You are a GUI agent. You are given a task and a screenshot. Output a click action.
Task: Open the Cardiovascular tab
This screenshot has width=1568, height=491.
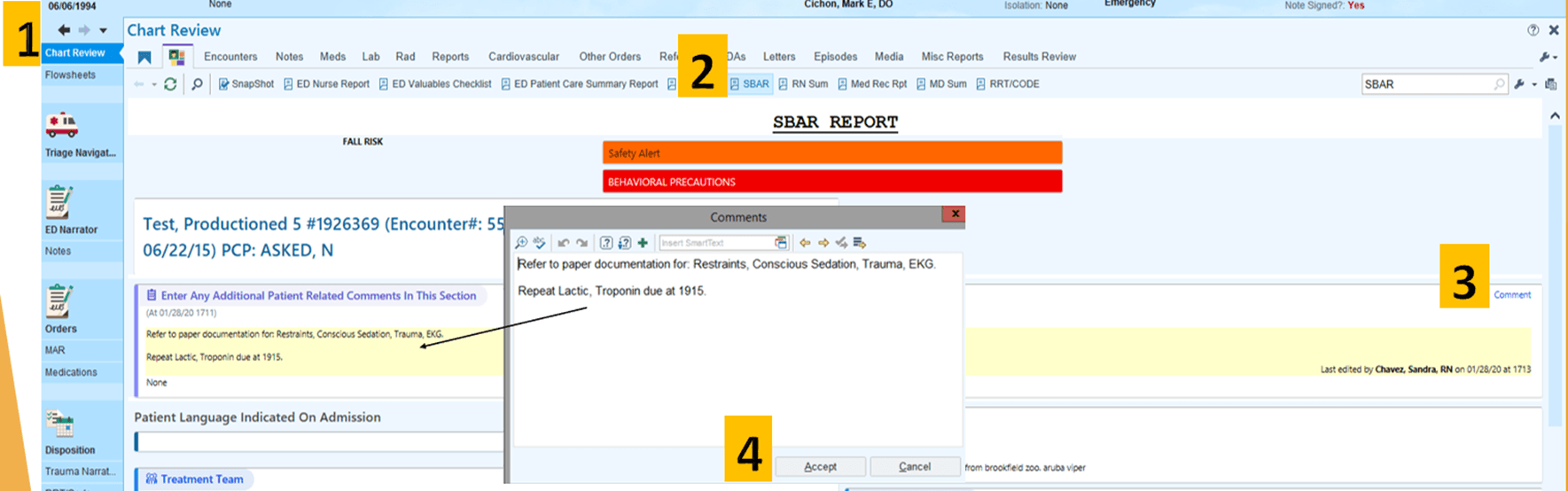524,57
